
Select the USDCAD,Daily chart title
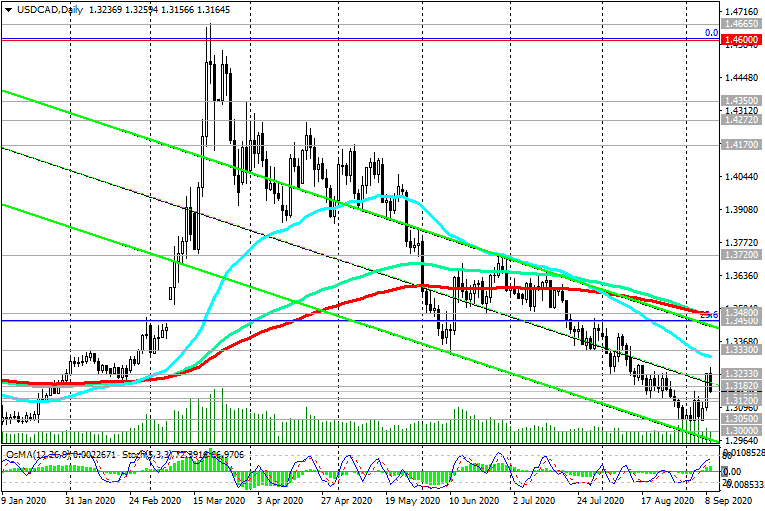(x=50, y=10)
